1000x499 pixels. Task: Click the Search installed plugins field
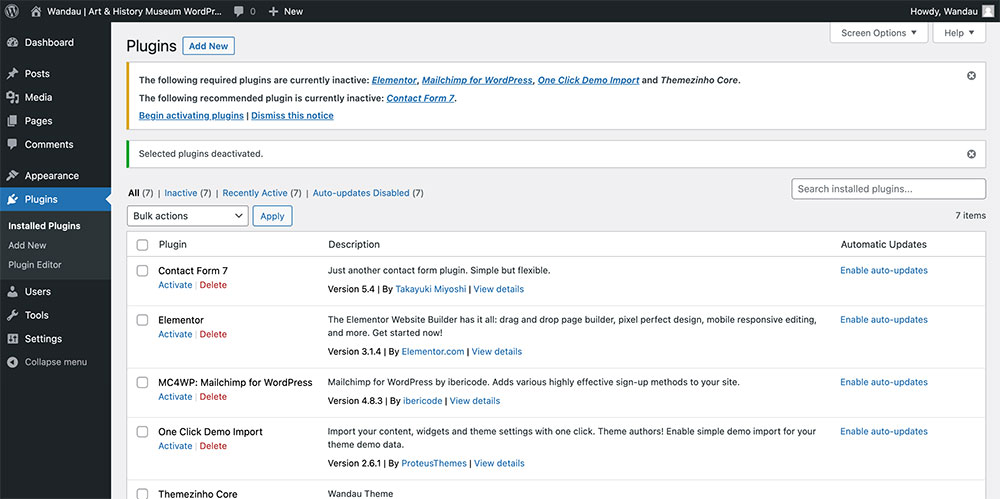888,189
